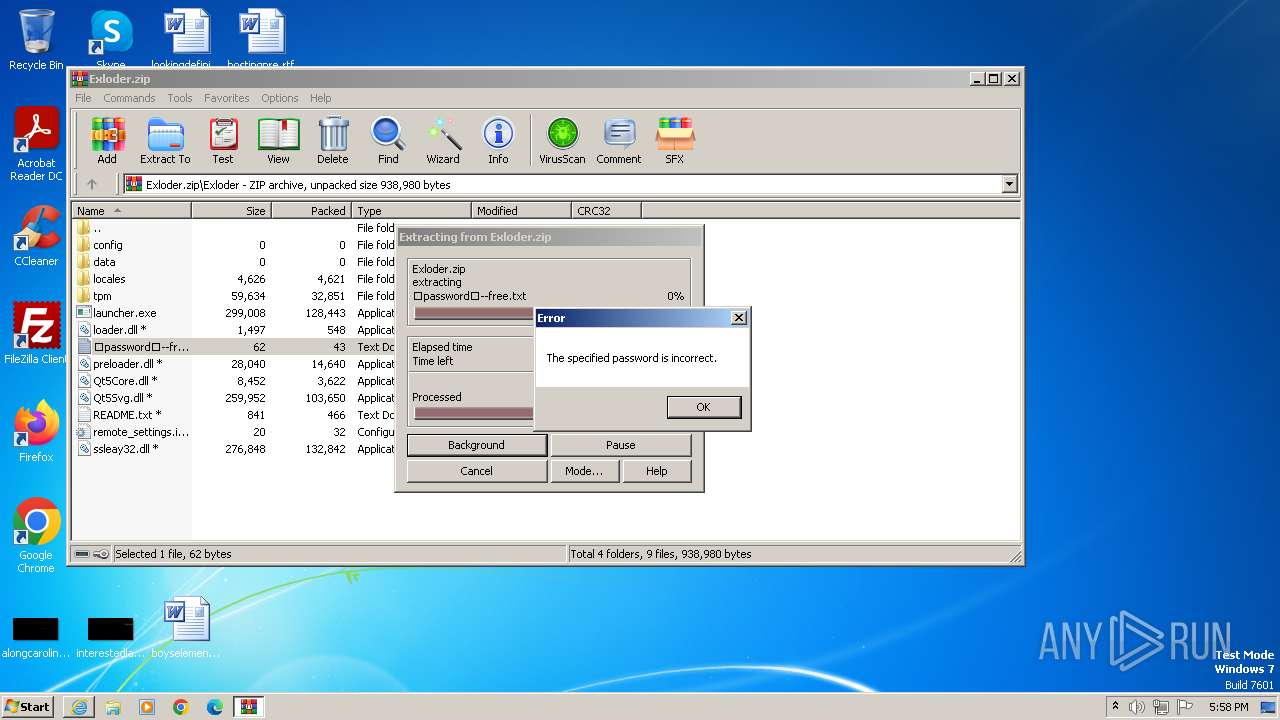
Task: Open the Favorites menu
Action: tap(227, 98)
